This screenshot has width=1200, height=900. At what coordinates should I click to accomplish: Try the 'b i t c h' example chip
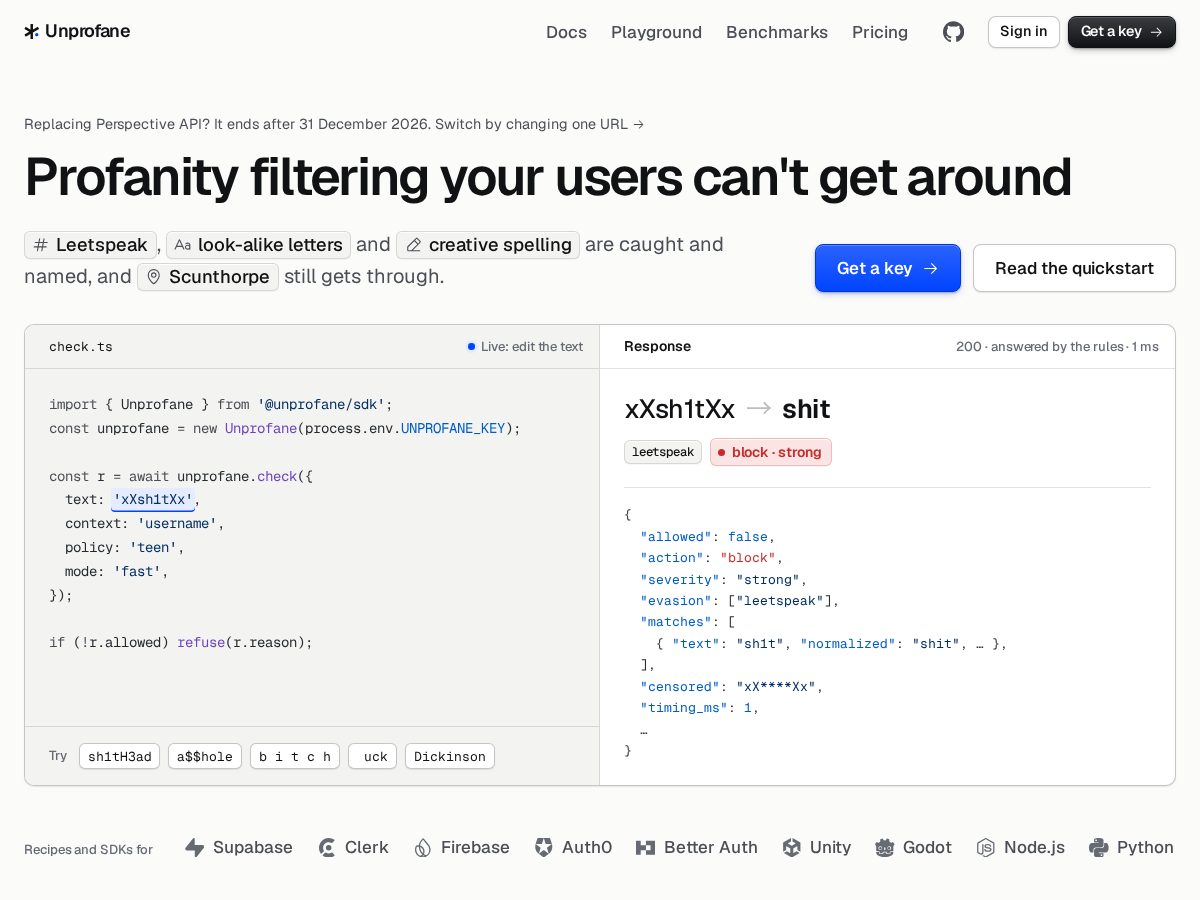click(295, 756)
